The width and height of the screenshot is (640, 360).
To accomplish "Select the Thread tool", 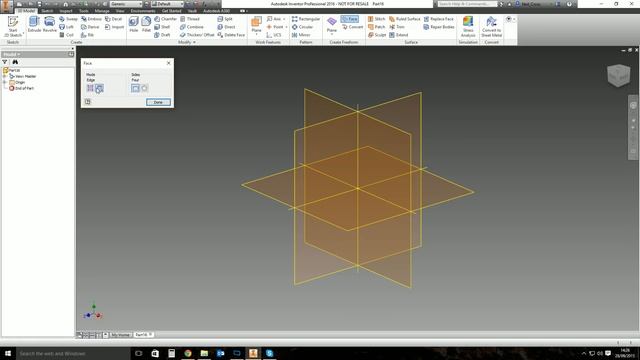I will pyautogui.click(x=190, y=19).
